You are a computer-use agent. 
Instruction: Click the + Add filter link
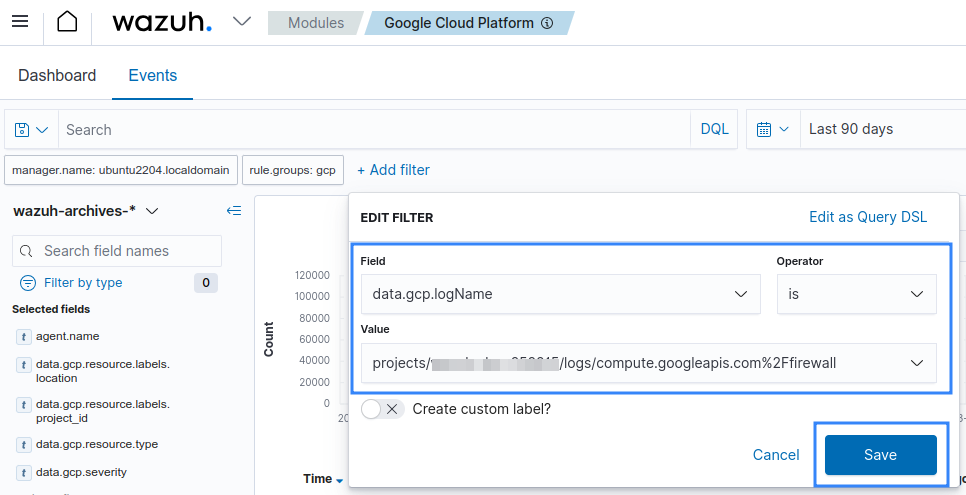(393, 170)
